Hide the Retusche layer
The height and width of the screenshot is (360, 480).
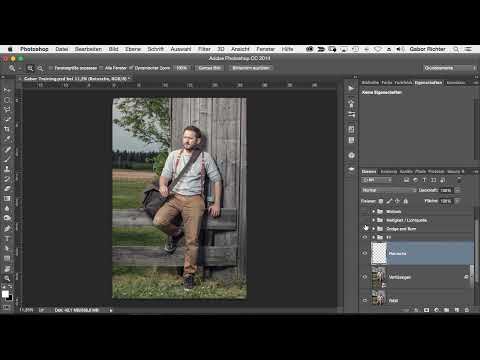point(365,253)
